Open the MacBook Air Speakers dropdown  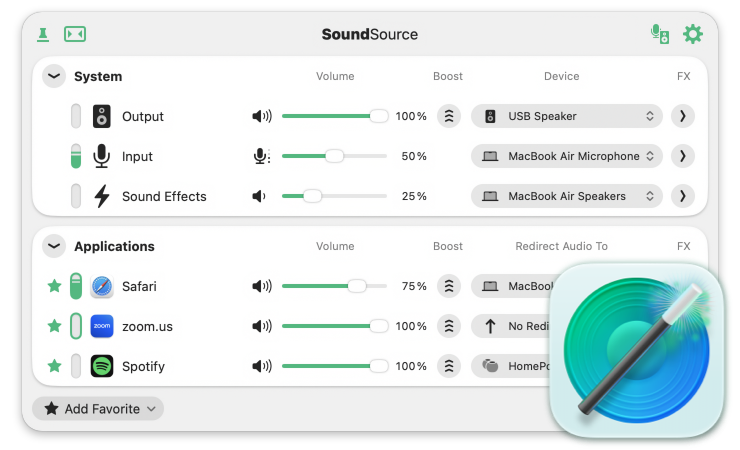[567, 196]
